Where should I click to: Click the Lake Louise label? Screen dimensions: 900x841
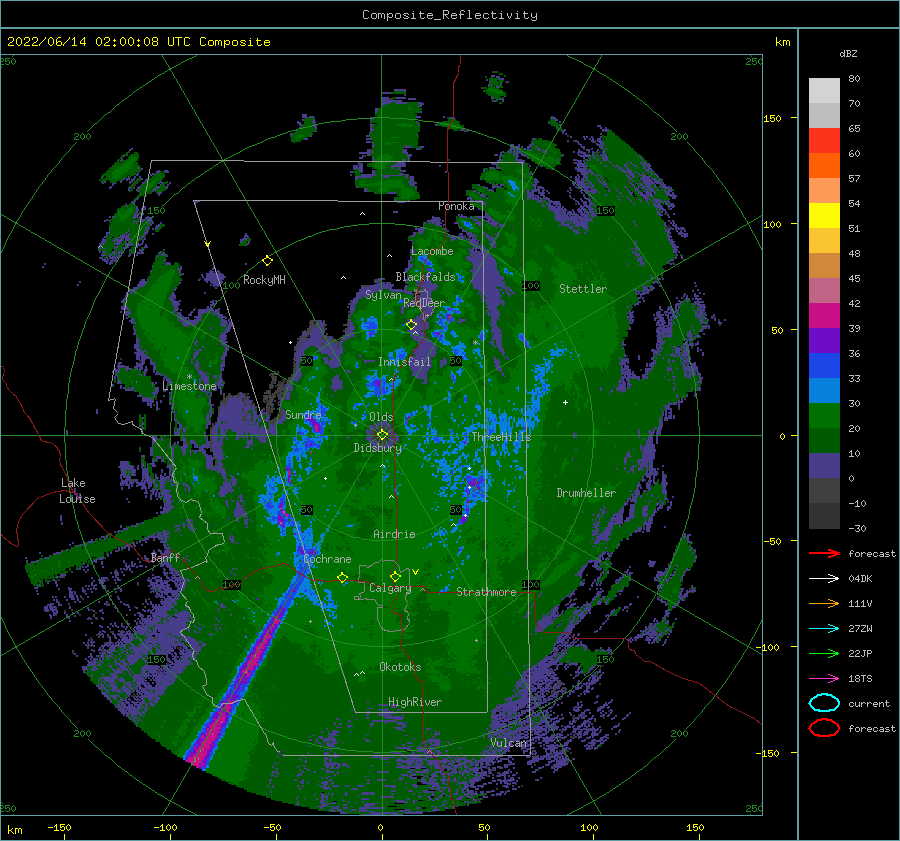click(x=77, y=491)
